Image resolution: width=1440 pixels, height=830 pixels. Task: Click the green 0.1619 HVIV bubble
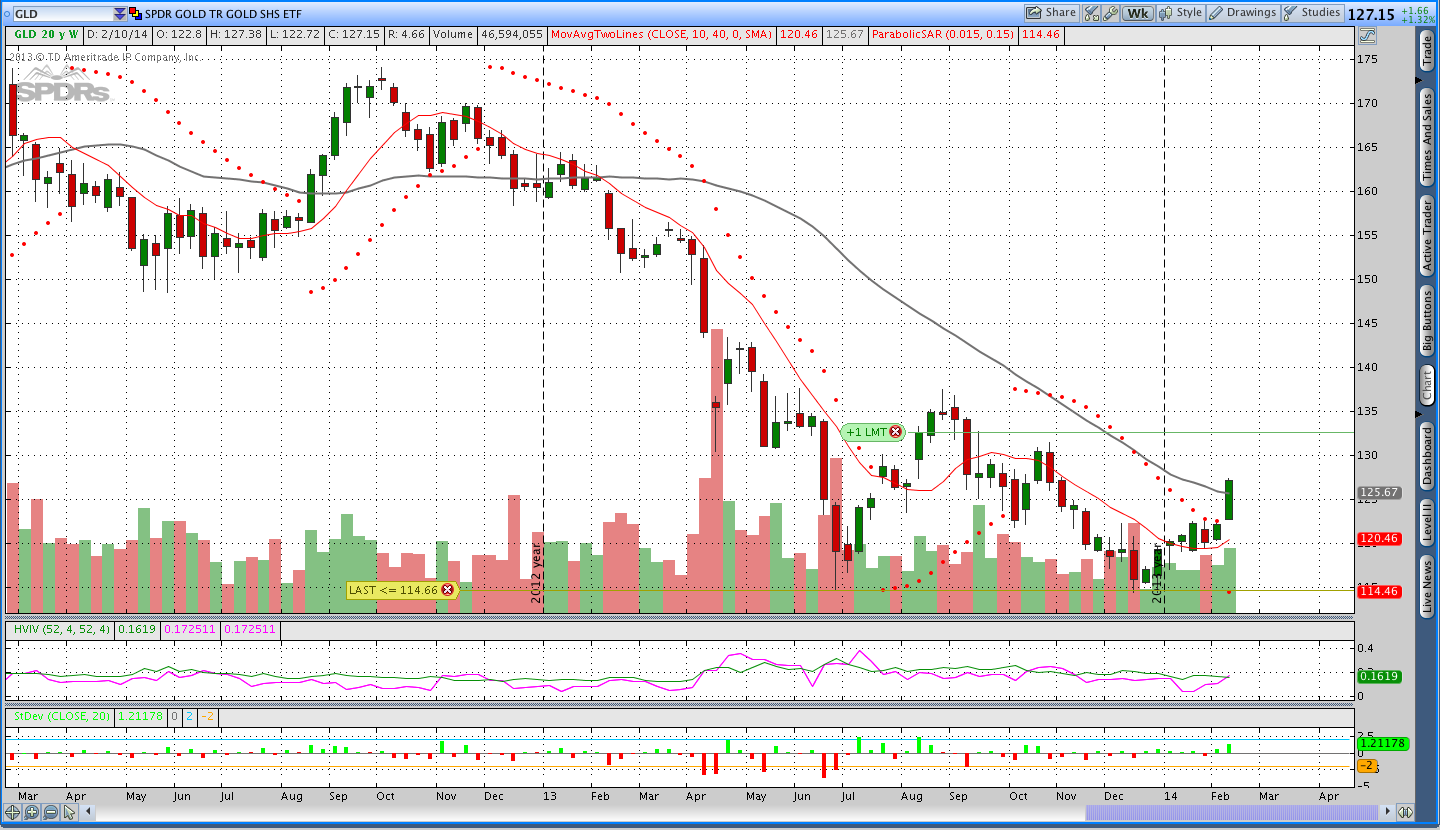point(1378,676)
